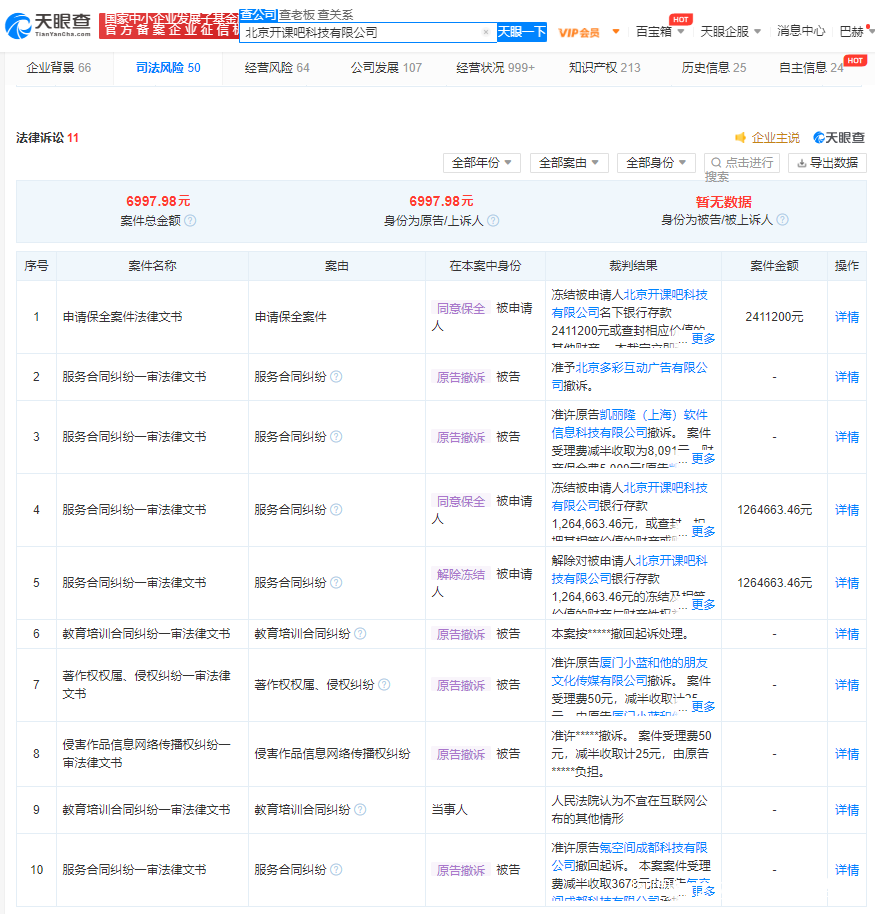Expand 更多 in row 3 judgment result

[703, 458]
